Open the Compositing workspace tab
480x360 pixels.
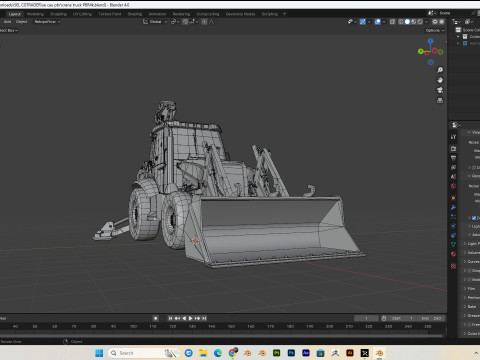coord(207,14)
